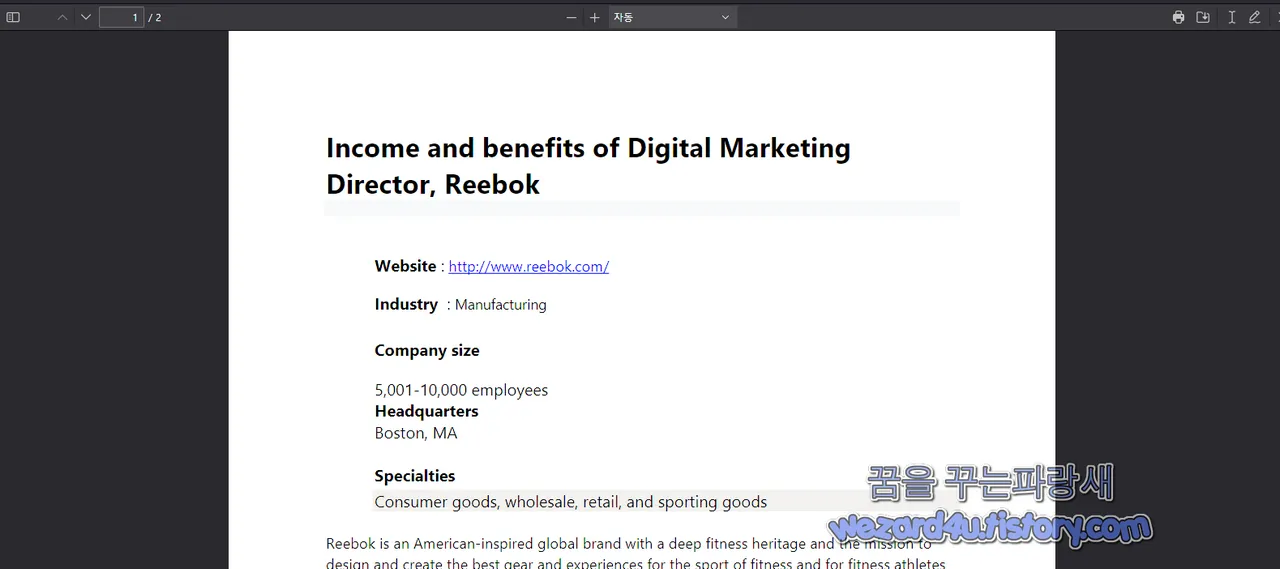Click the 'Headquarters' heading
Screen dimensions: 1280x569
pos(426,411)
